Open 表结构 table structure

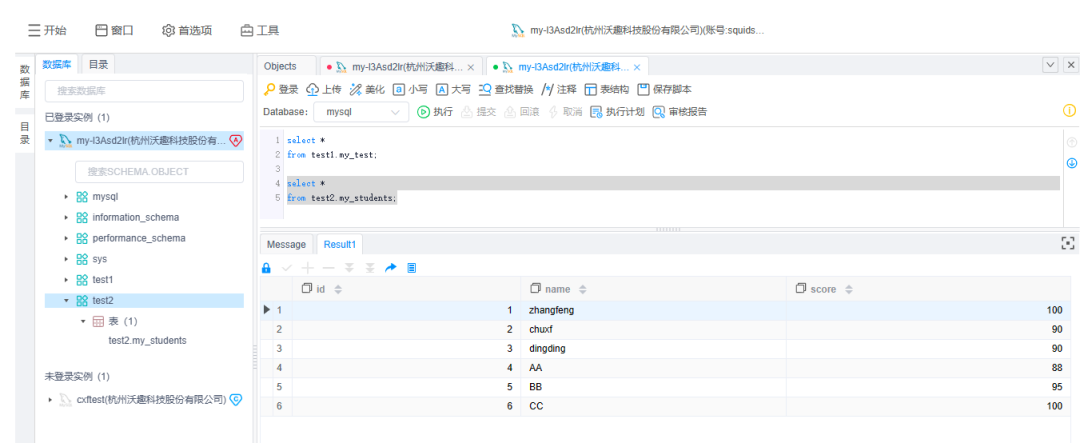[x=606, y=90]
